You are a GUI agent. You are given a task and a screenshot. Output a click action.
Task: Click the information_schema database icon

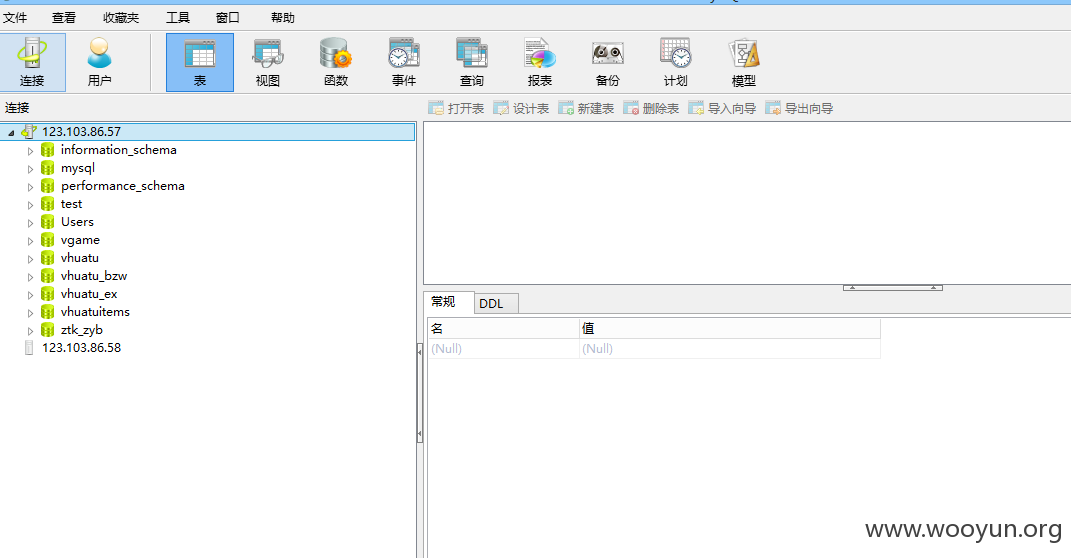pos(47,150)
